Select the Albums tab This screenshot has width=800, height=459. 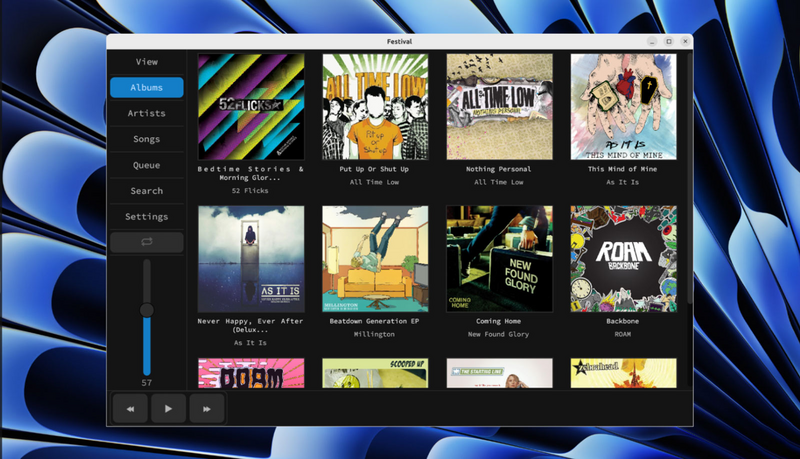[146, 87]
